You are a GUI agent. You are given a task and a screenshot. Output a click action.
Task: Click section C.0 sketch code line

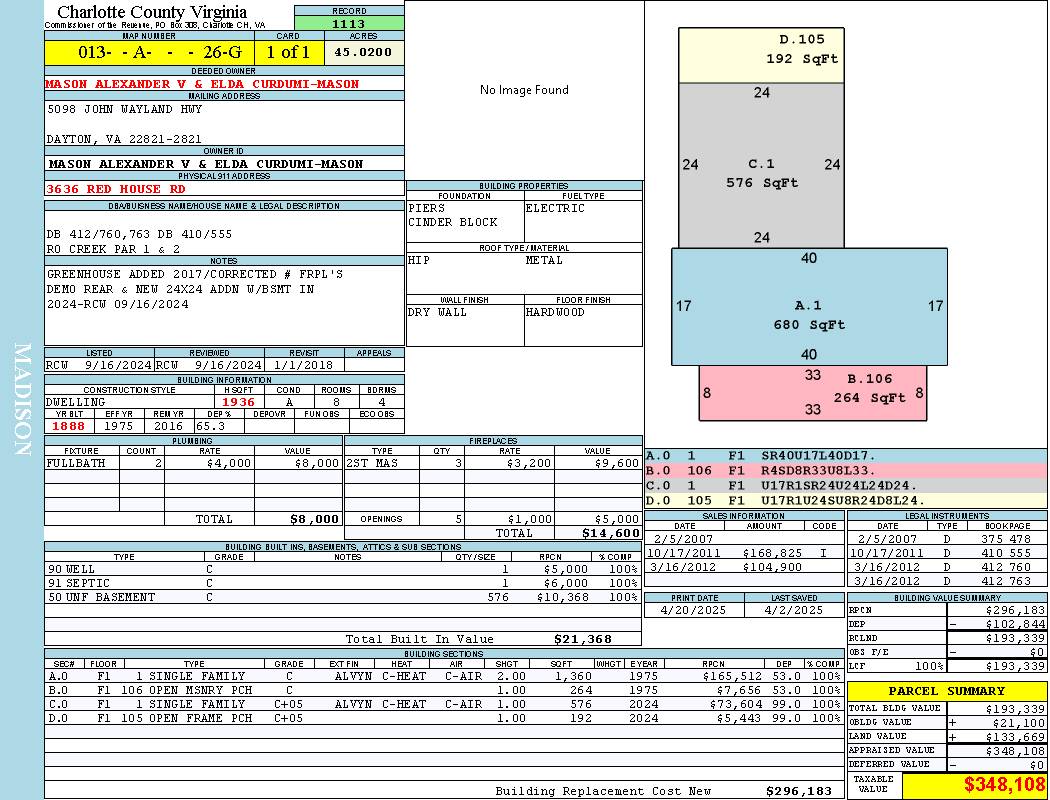pos(846,486)
